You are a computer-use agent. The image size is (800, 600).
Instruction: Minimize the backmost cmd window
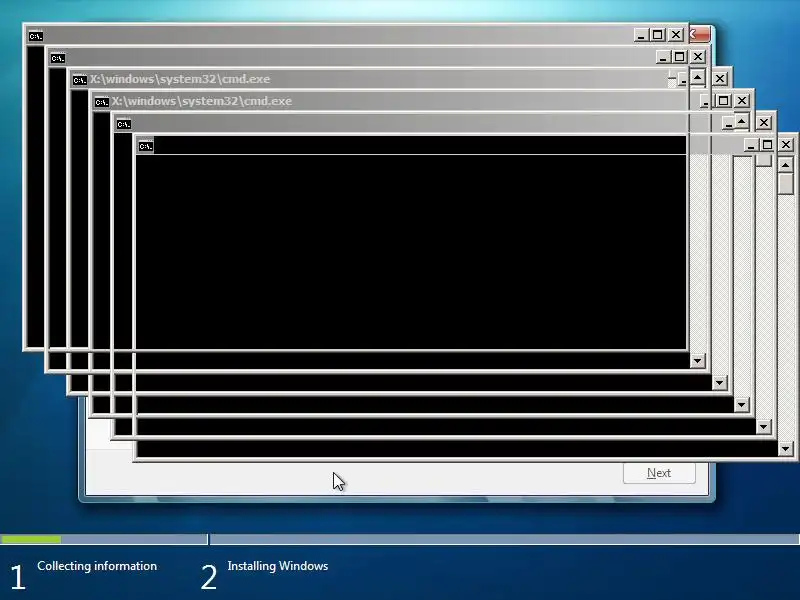[641, 35]
